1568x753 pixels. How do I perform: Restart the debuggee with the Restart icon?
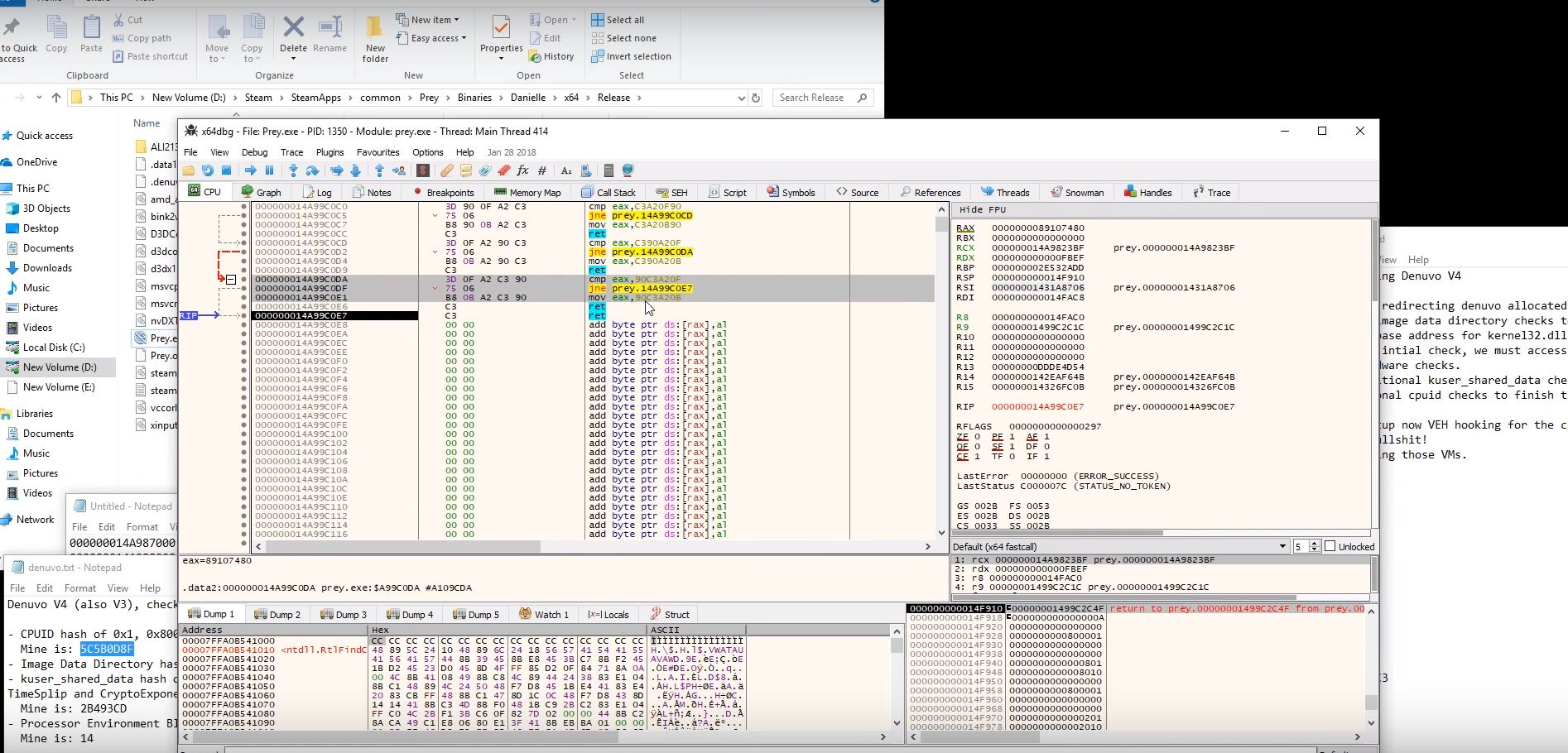click(x=207, y=170)
